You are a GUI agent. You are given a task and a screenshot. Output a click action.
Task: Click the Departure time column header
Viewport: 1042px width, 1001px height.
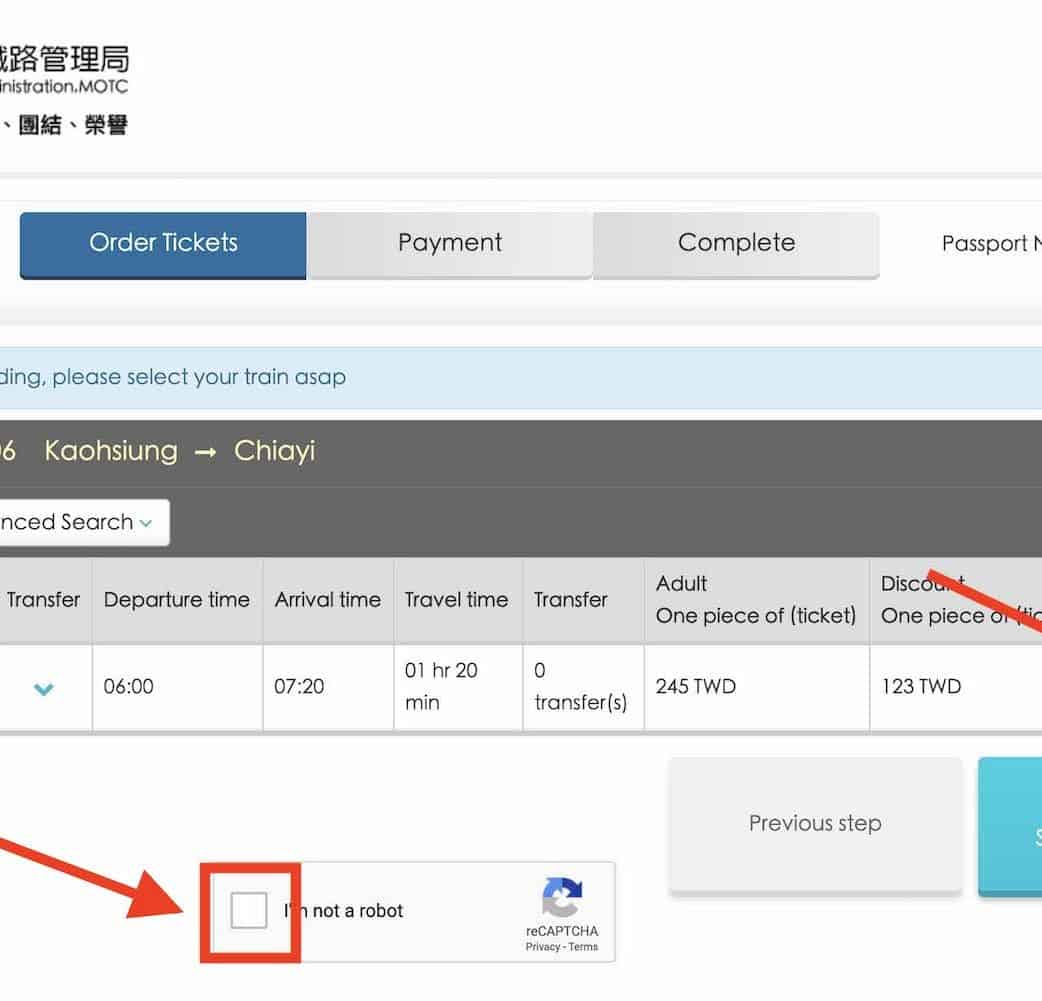pos(177,600)
